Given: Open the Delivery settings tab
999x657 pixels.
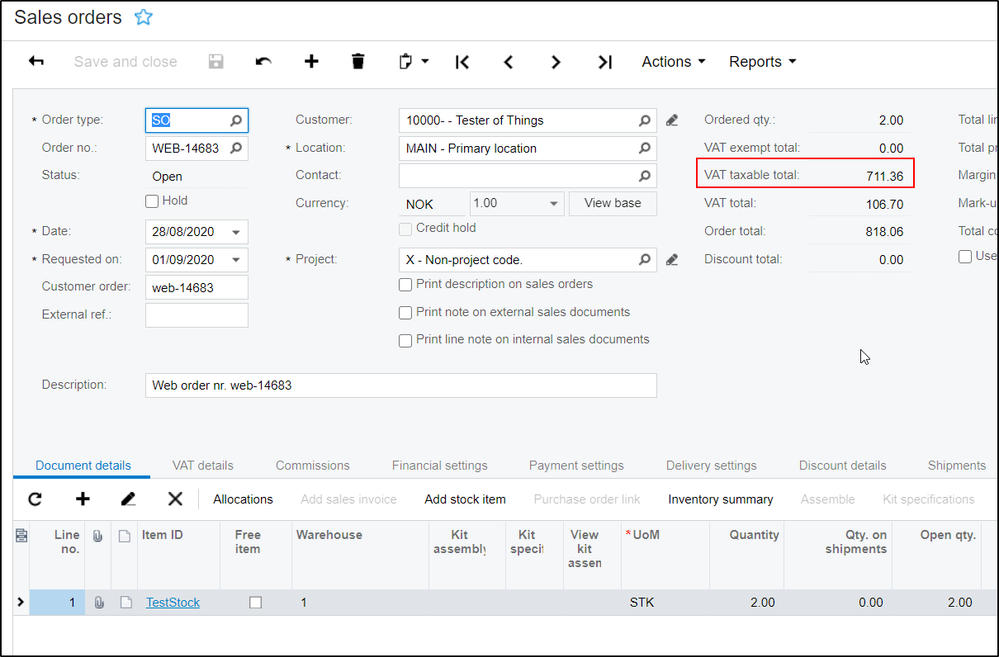Looking at the screenshot, I should click(x=711, y=465).
